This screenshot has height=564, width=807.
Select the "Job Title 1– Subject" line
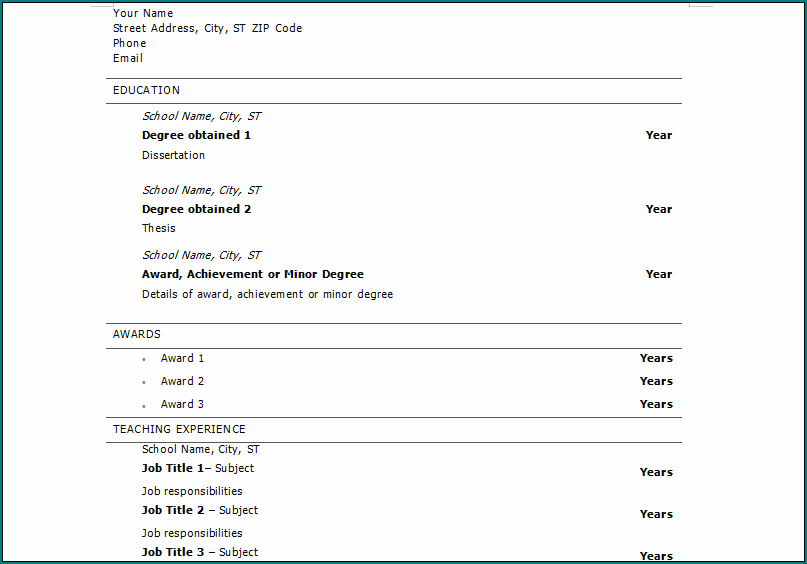pyautogui.click(x=198, y=468)
